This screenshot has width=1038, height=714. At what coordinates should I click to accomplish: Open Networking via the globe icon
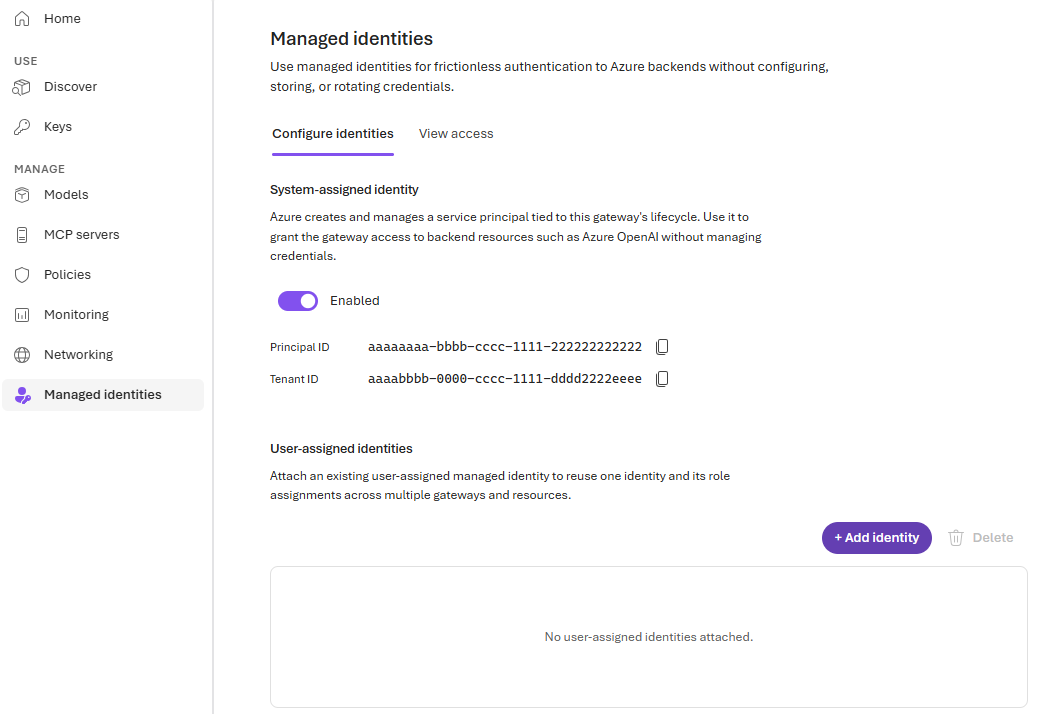22,355
